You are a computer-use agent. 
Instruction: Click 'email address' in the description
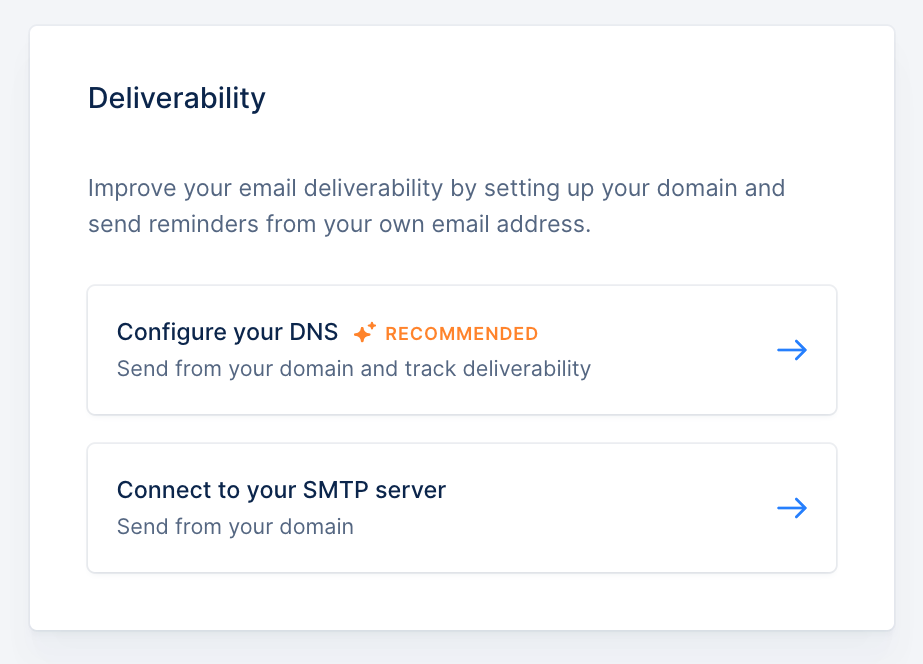tap(511, 224)
